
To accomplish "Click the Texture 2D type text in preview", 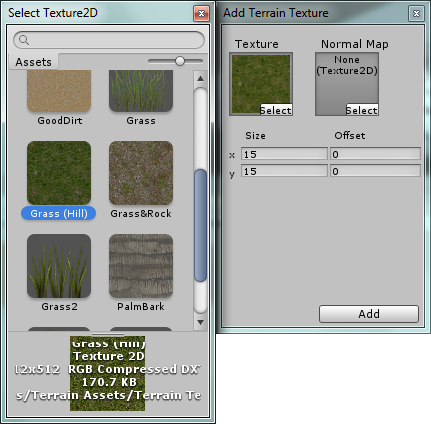I will coord(109,356).
